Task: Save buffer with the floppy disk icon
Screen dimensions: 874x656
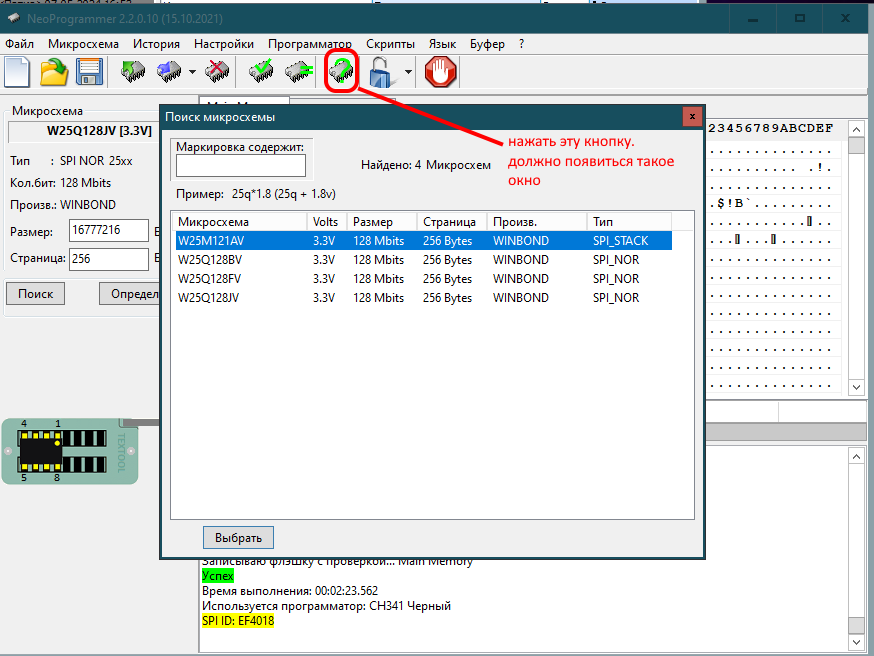Action: [89, 72]
